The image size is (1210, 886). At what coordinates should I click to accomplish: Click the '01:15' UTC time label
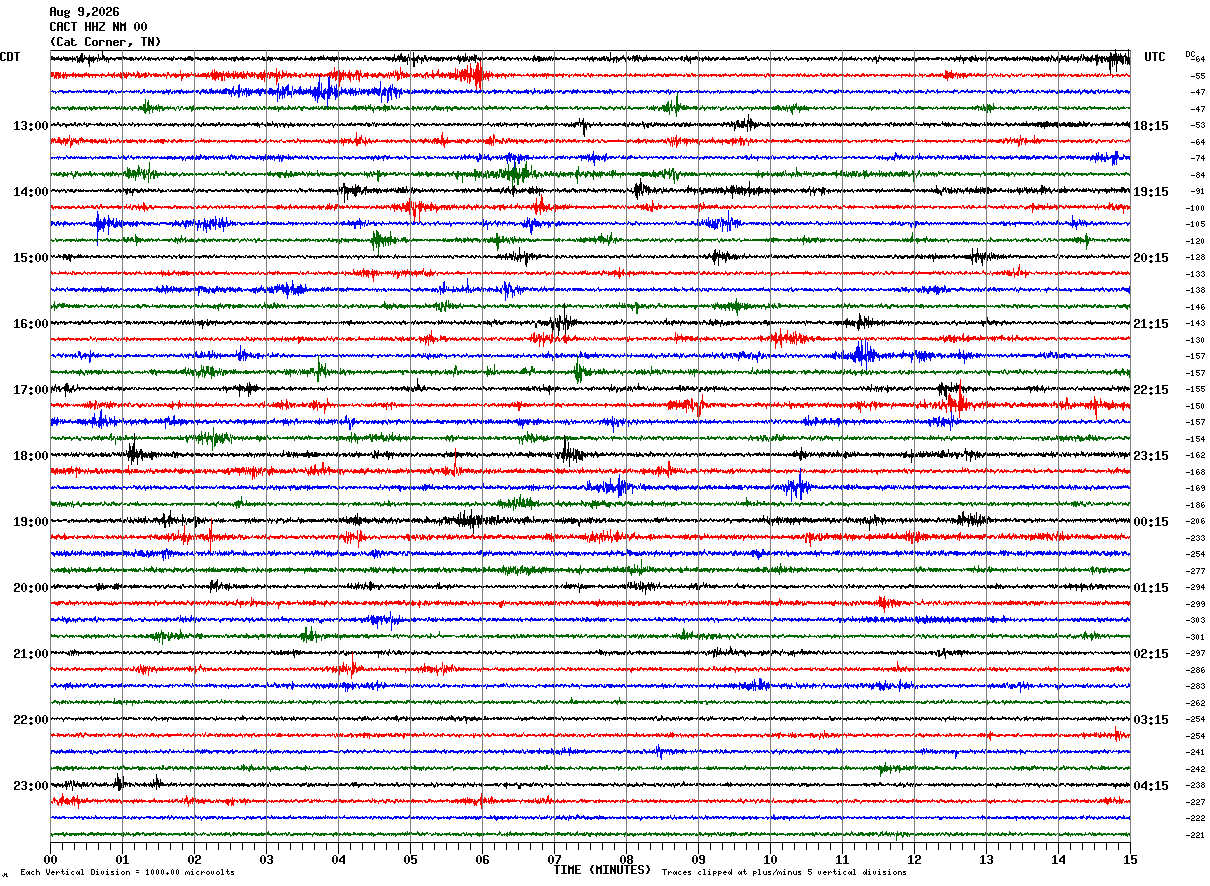[1151, 588]
